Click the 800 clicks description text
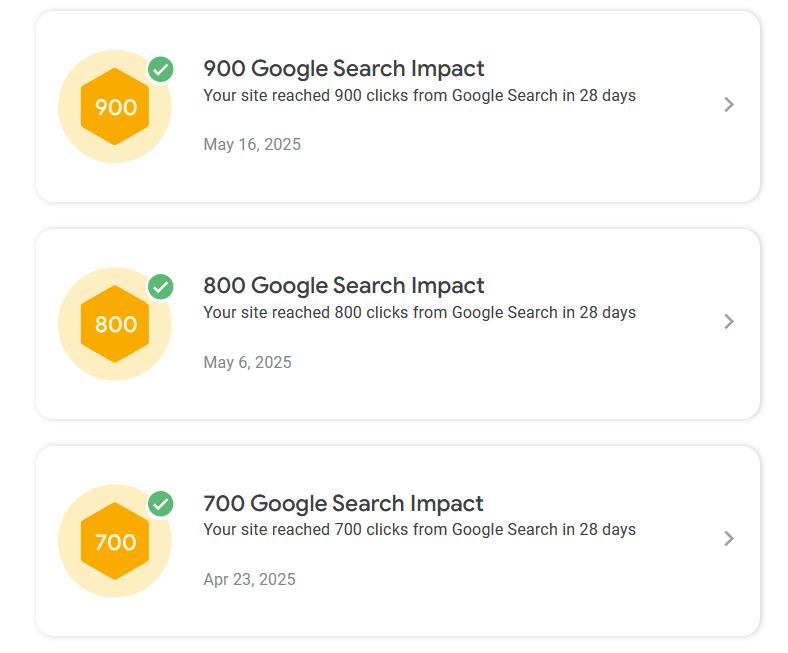The image size is (788, 653). tap(419, 312)
